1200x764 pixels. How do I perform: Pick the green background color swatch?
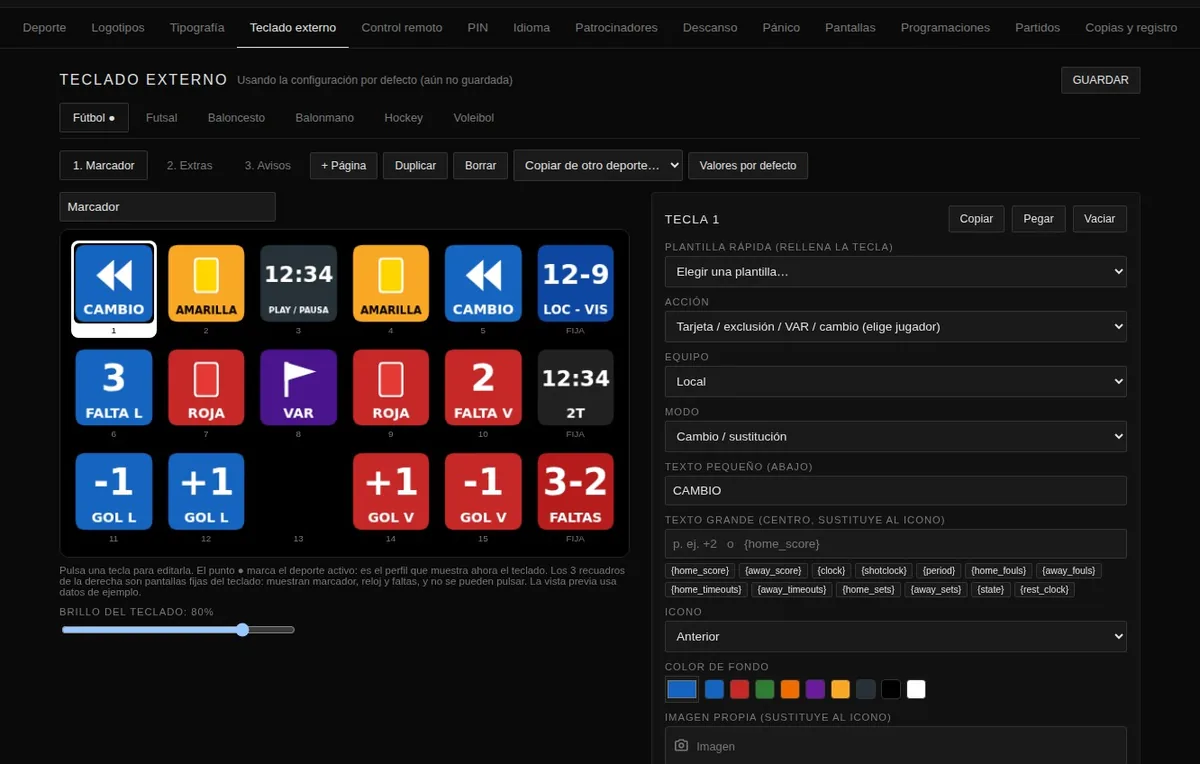click(x=765, y=689)
